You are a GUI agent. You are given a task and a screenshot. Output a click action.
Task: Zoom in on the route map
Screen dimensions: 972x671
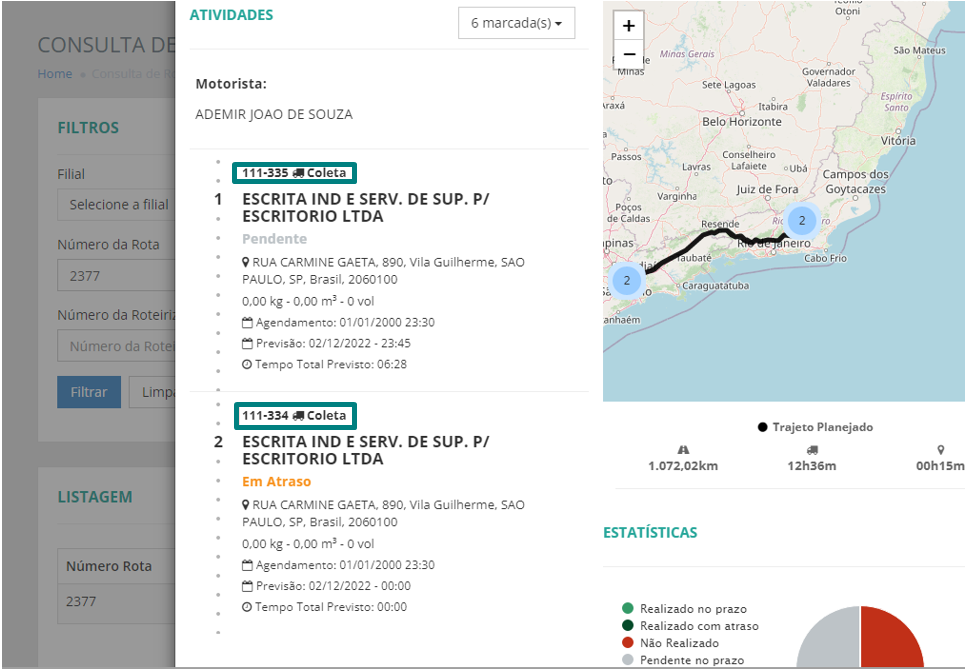tap(628, 26)
